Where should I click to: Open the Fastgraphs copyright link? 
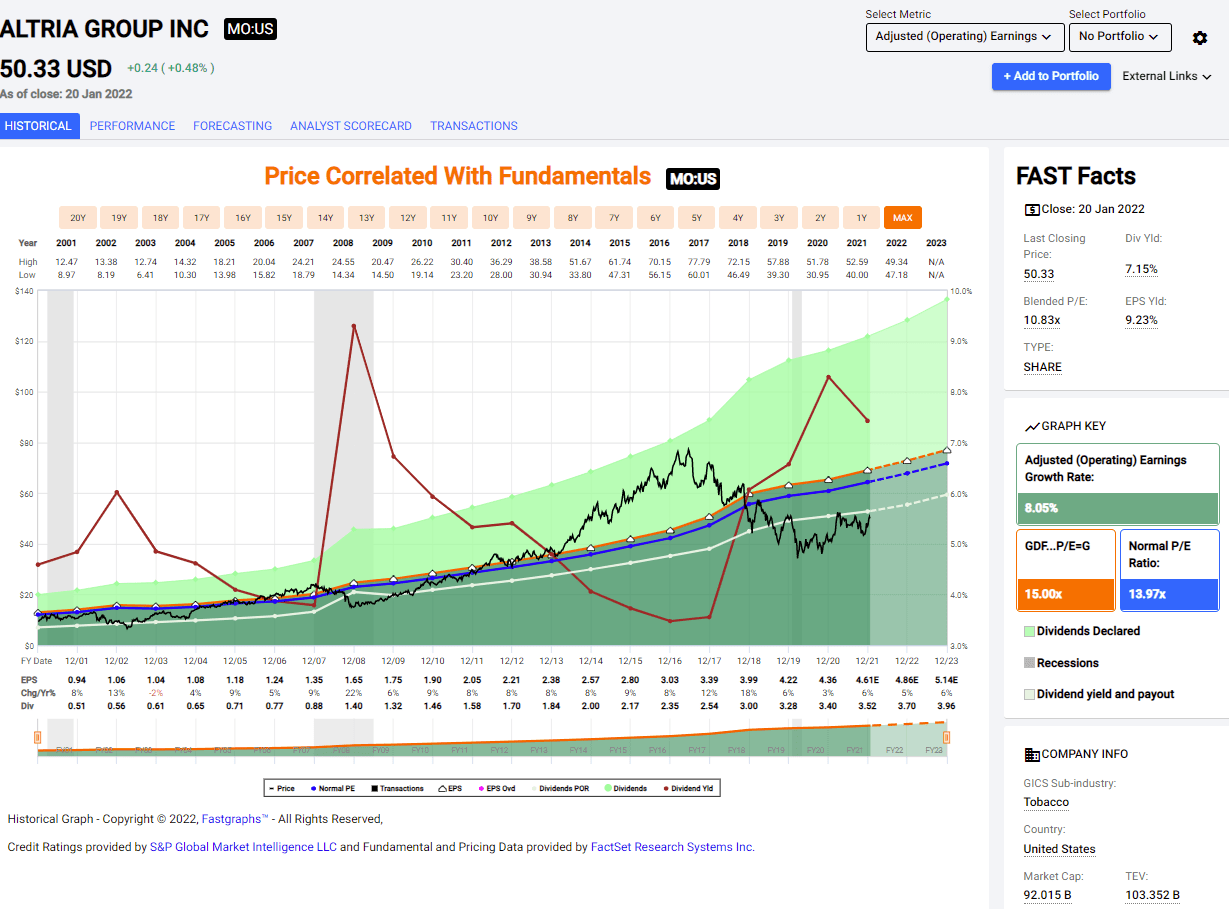coord(235,819)
